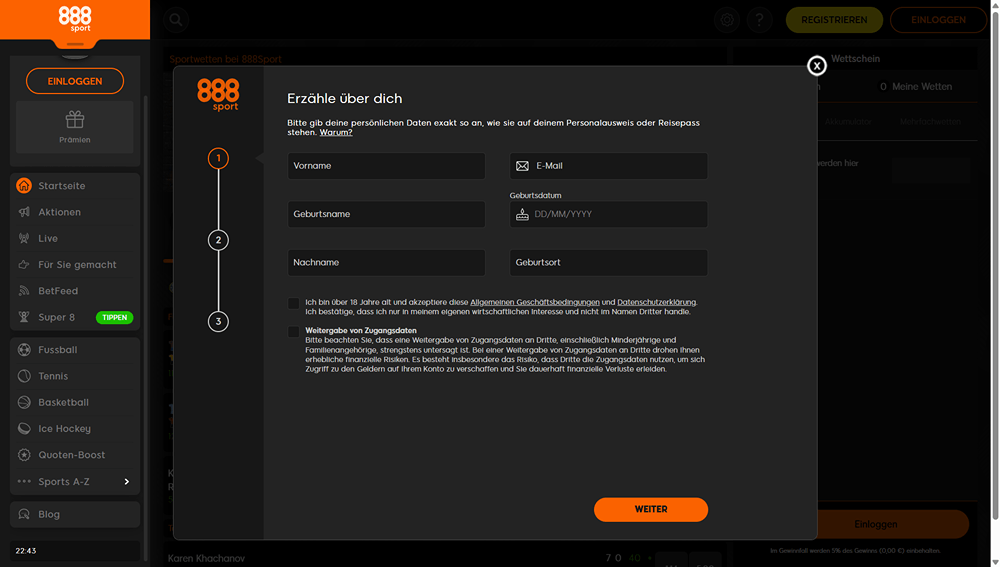Click the Live broadcast icon

coord(24,239)
